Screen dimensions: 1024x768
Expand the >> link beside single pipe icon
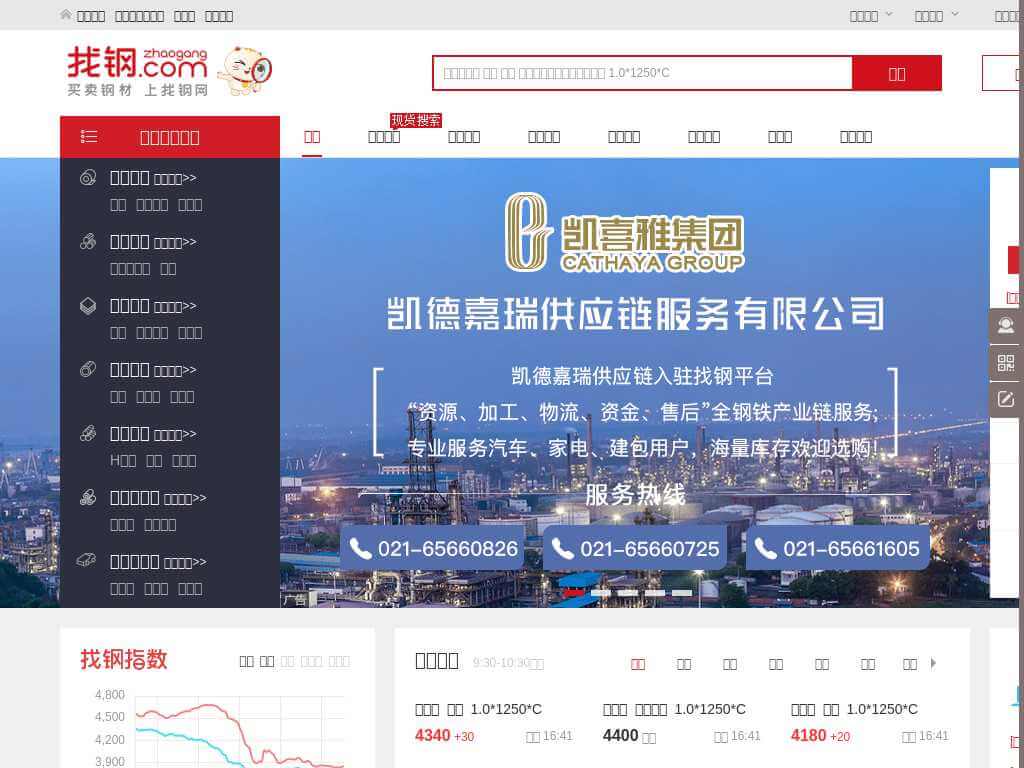point(174,370)
